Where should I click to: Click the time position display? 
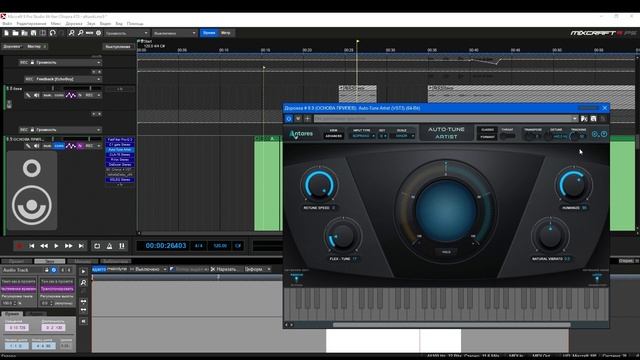point(166,246)
